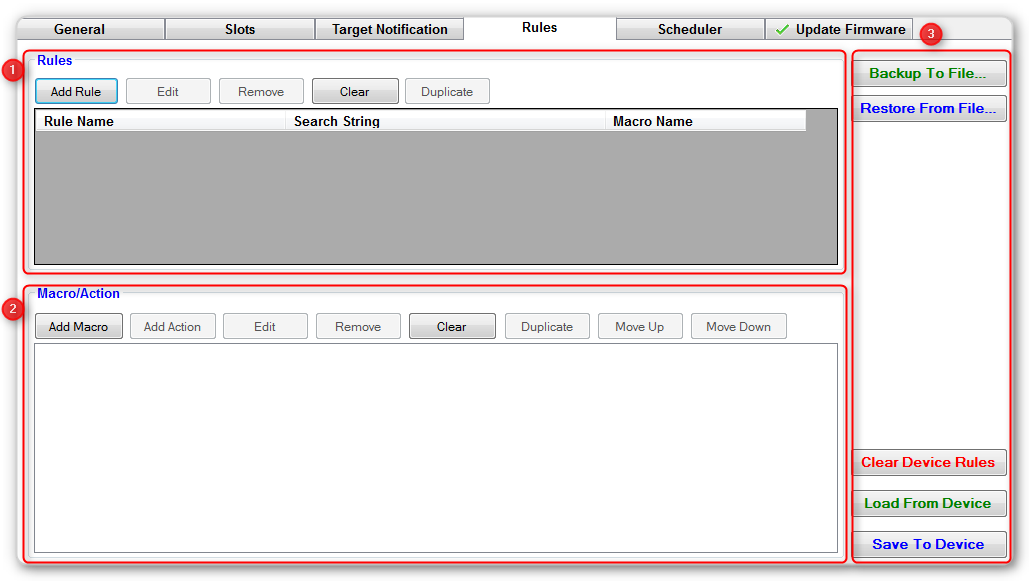Open the Slots tab
1029x581 pixels.
coord(240,30)
